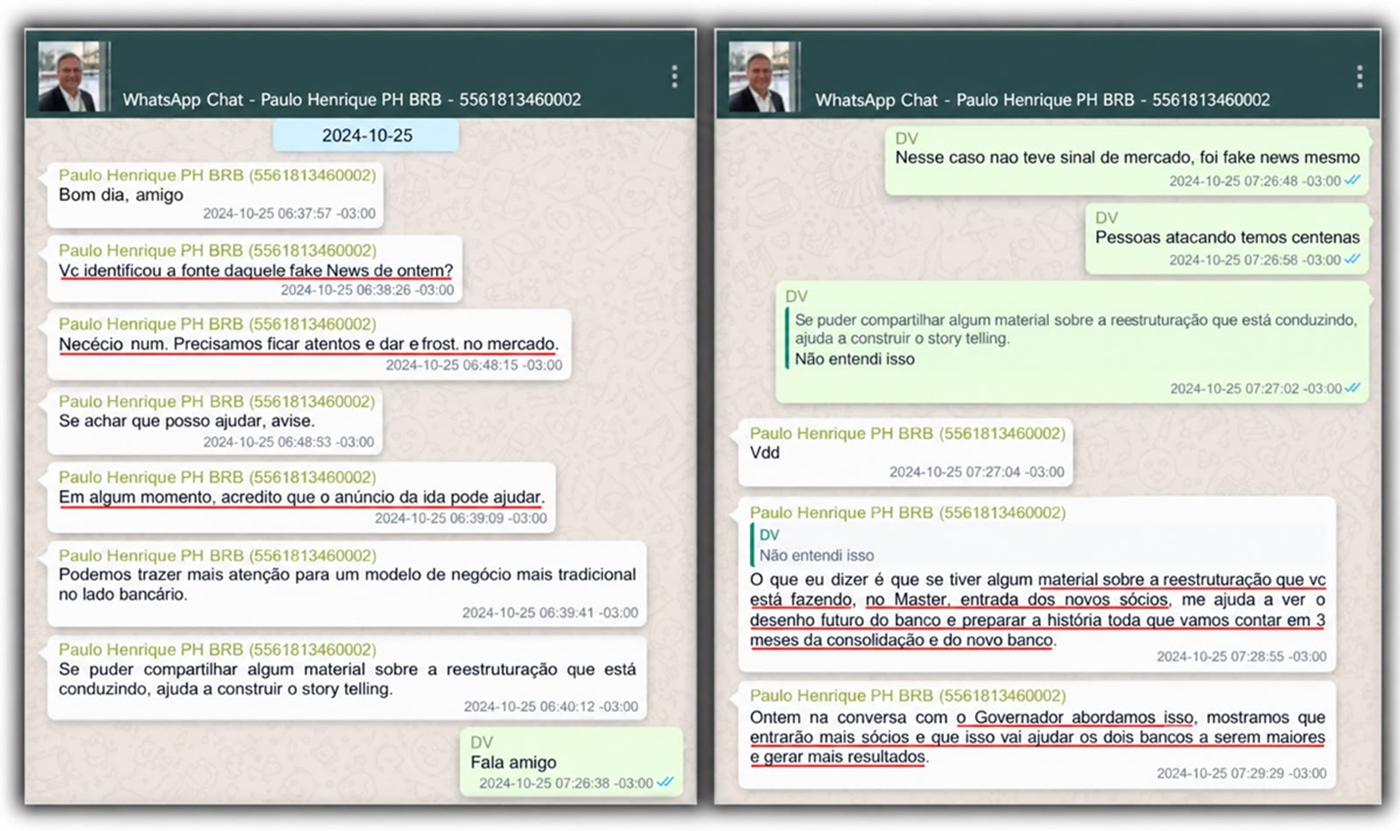Select 'Se achar que posso ajudar, avise' message
1400x831 pixels.
pos(215,421)
